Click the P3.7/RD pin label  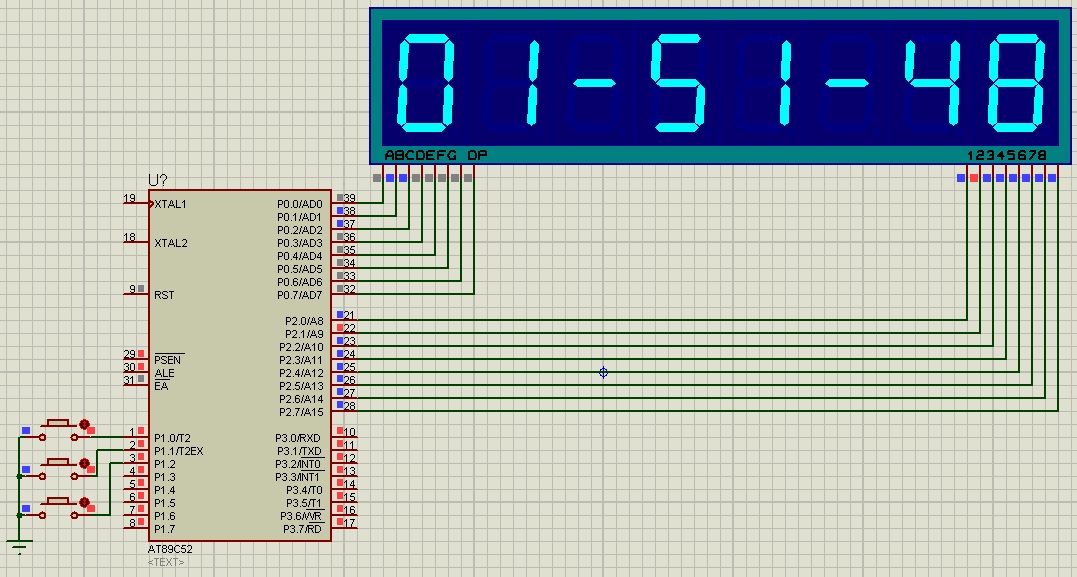(302, 530)
